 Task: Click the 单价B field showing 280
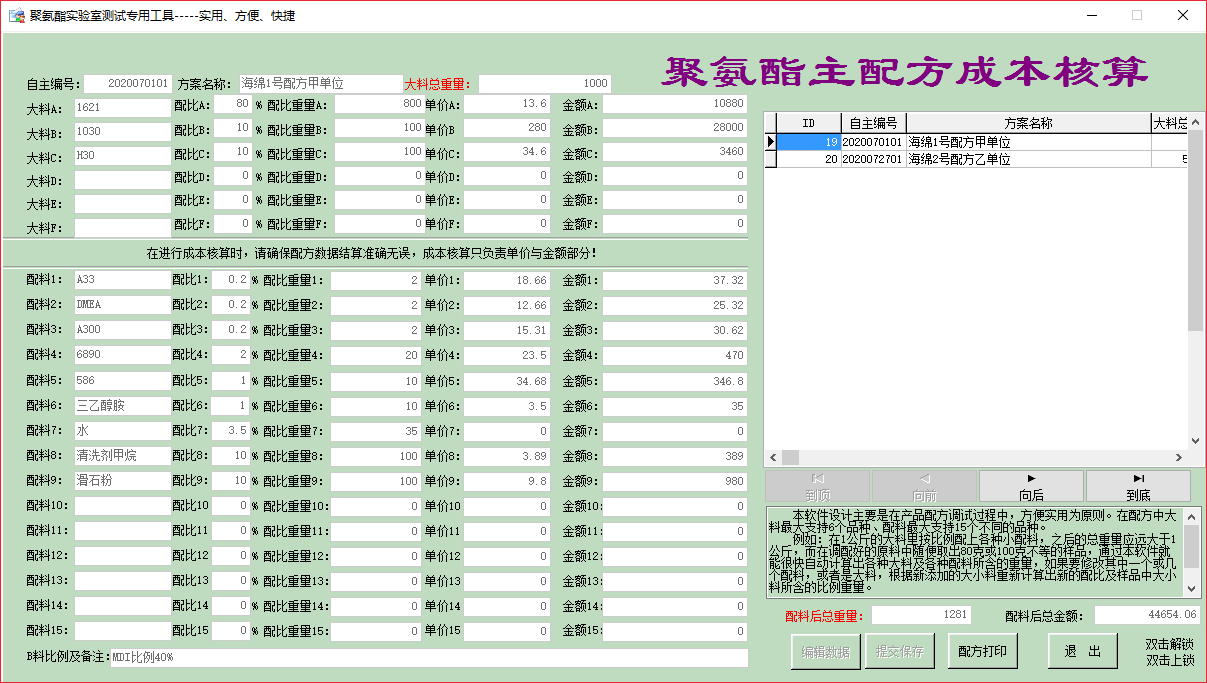pyautogui.click(x=506, y=128)
